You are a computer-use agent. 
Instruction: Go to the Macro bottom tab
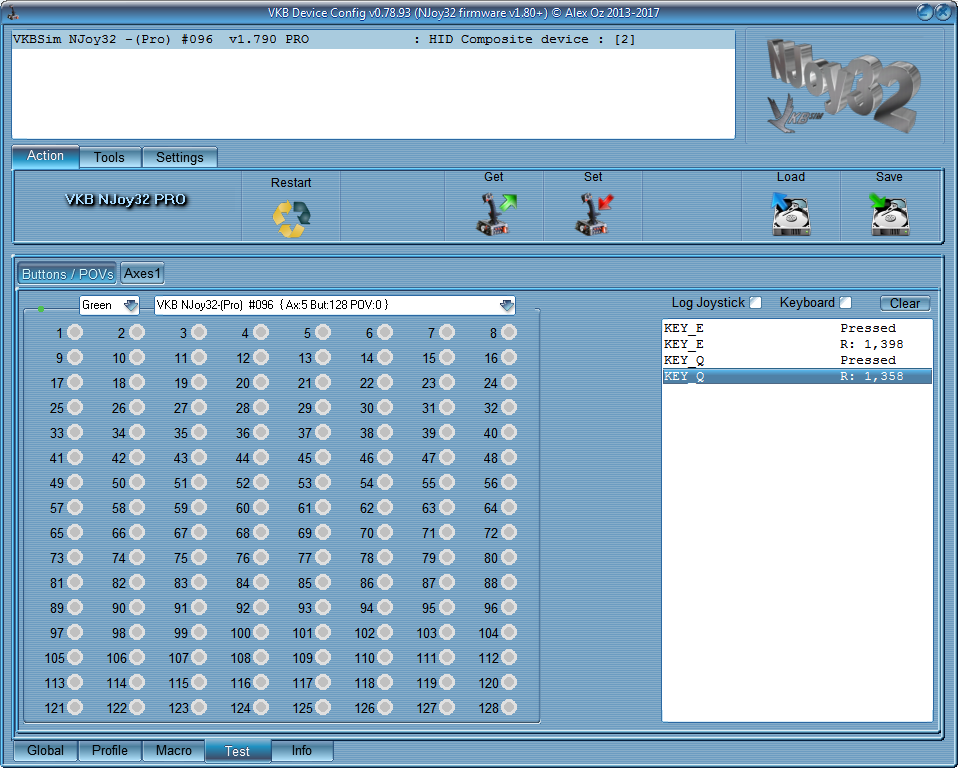(x=173, y=750)
